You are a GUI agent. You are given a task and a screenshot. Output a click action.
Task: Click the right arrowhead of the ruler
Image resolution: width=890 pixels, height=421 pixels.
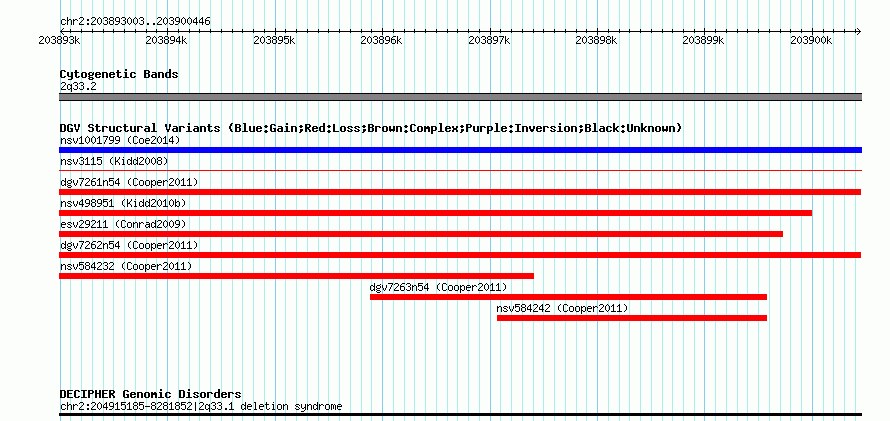pyautogui.click(x=858, y=31)
